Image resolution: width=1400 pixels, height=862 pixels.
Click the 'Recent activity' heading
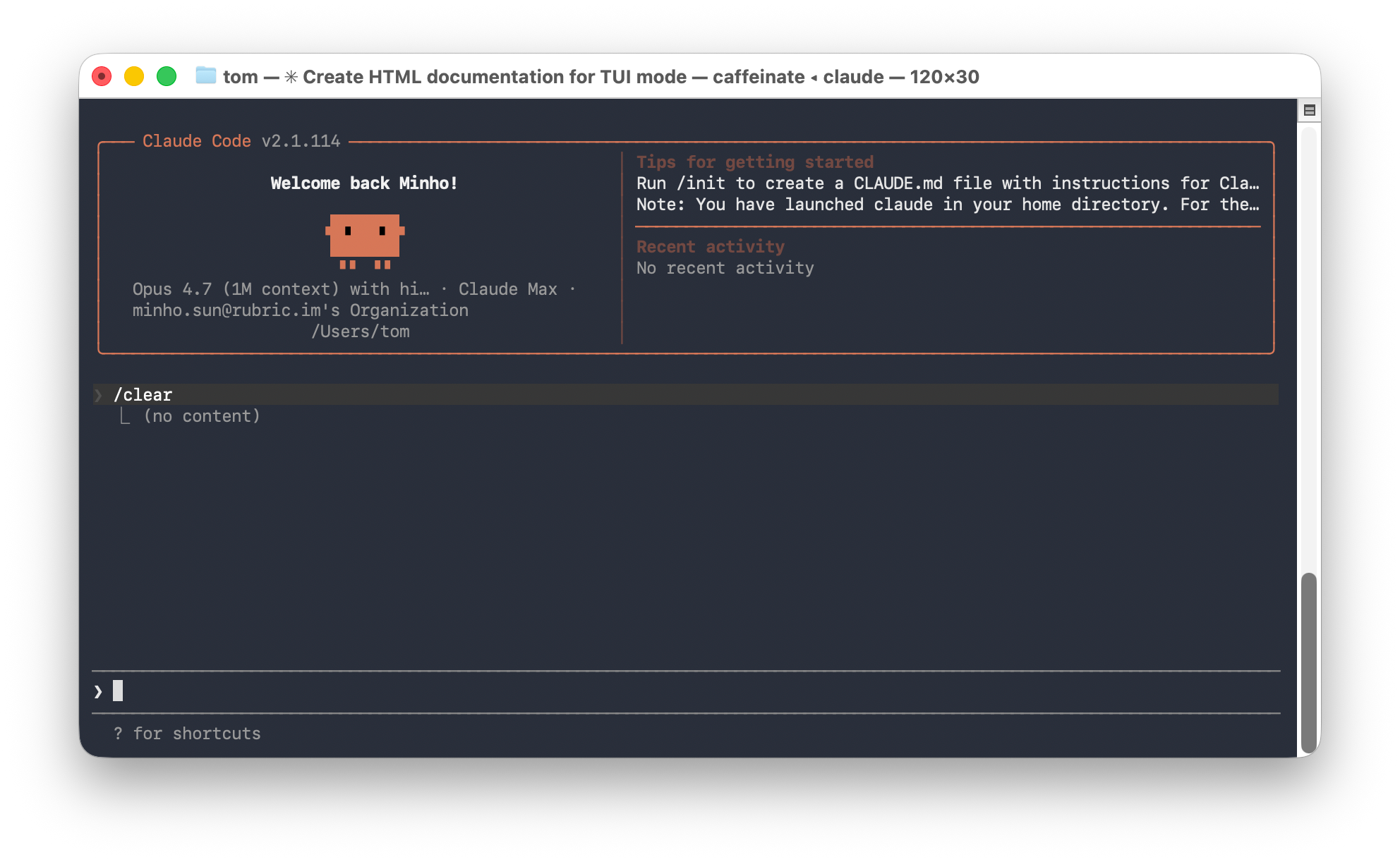710,247
